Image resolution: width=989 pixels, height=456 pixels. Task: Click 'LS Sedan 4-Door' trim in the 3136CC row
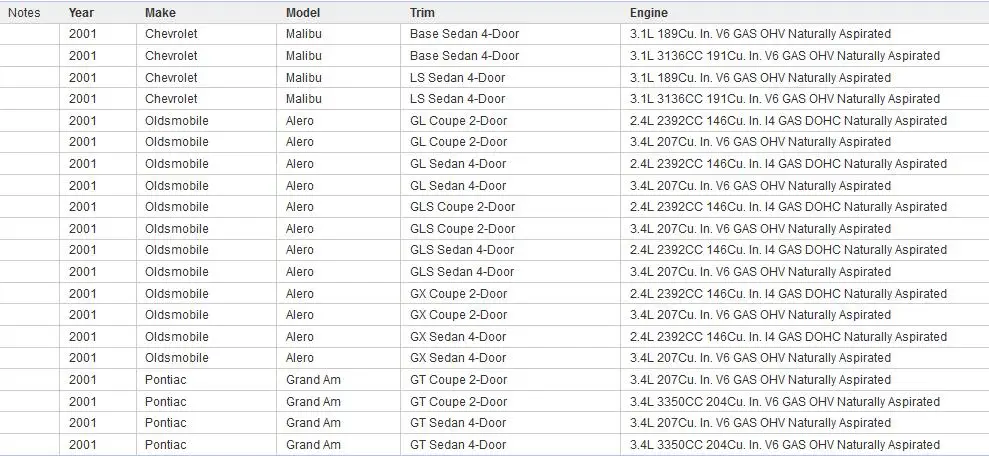pyautogui.click(x=457, y=98)
